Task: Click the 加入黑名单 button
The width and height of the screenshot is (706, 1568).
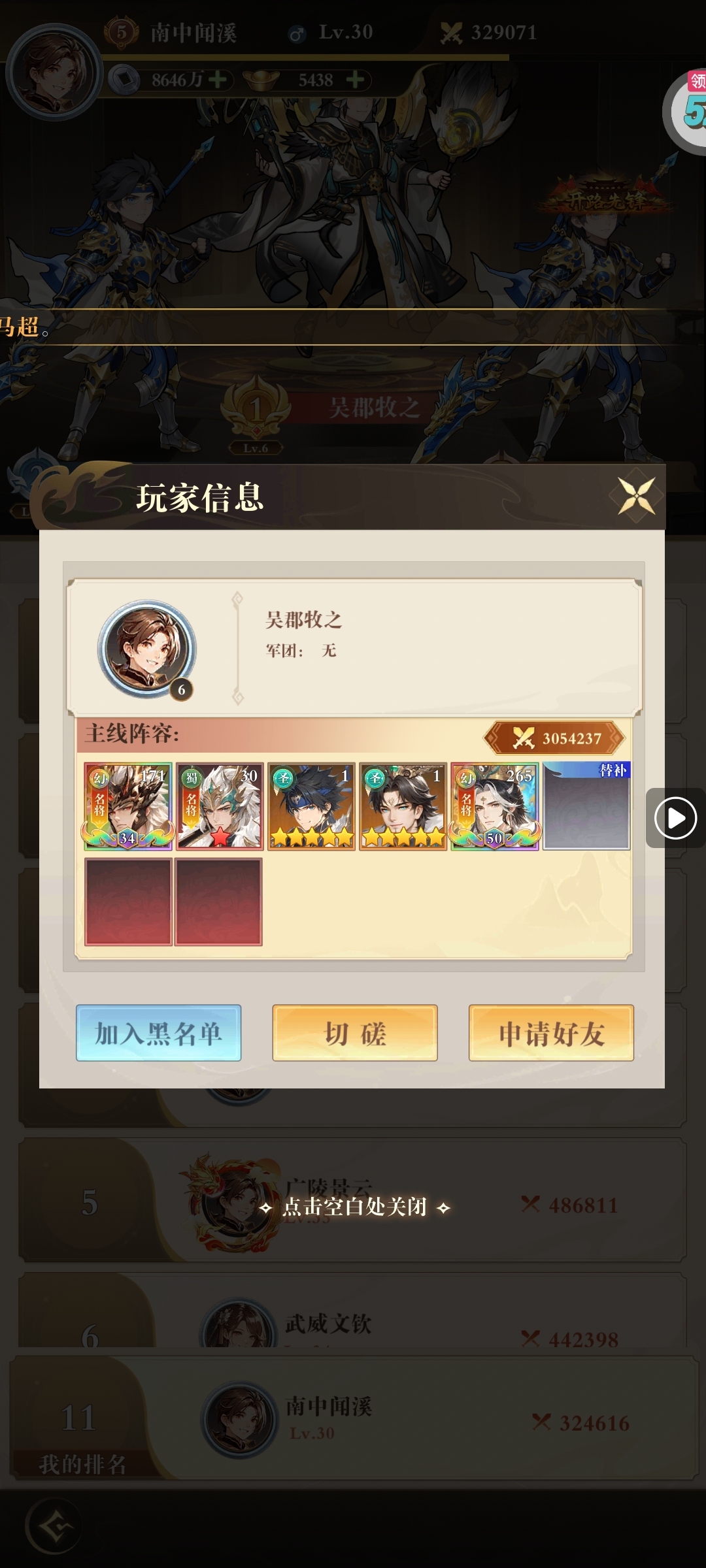Action: 158,1033
